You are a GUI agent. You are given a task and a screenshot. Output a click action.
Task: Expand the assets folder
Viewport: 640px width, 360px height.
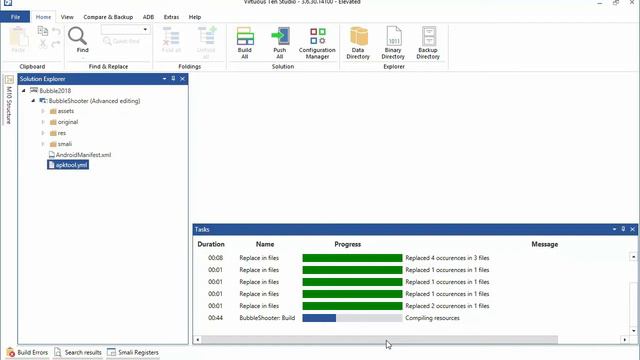tap(43, 111)
